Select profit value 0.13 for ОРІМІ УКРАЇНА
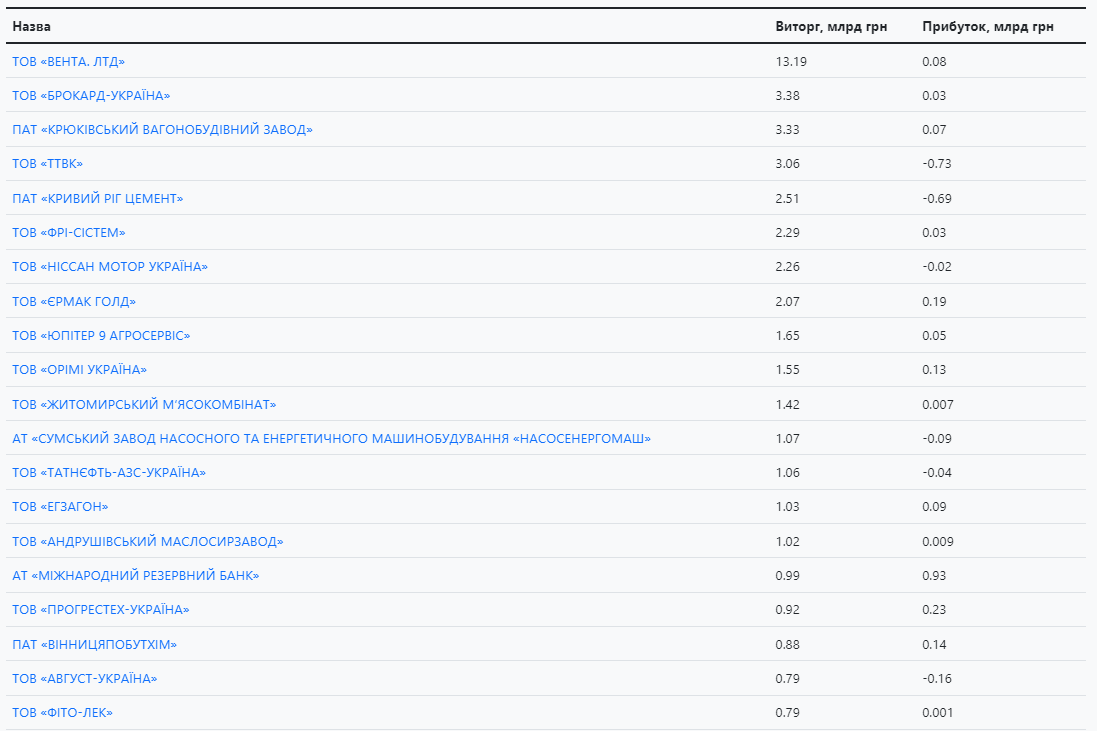This screenshot has width=1097, height=731. (x=934, y=370)
